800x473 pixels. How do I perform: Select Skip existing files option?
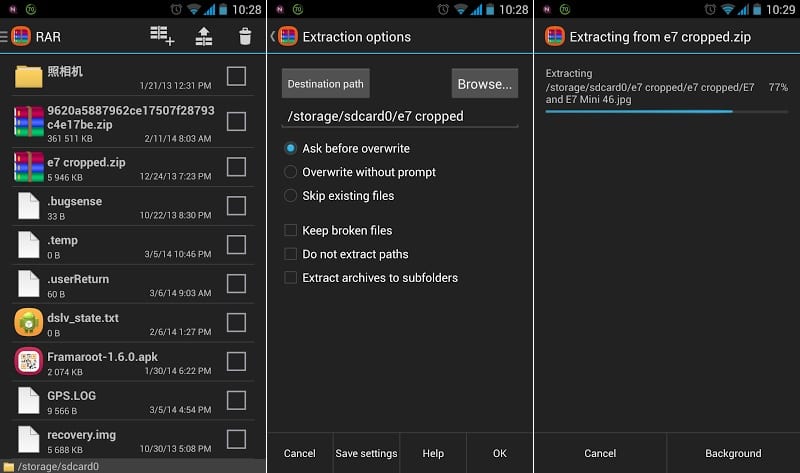click(x=291, y=196)
